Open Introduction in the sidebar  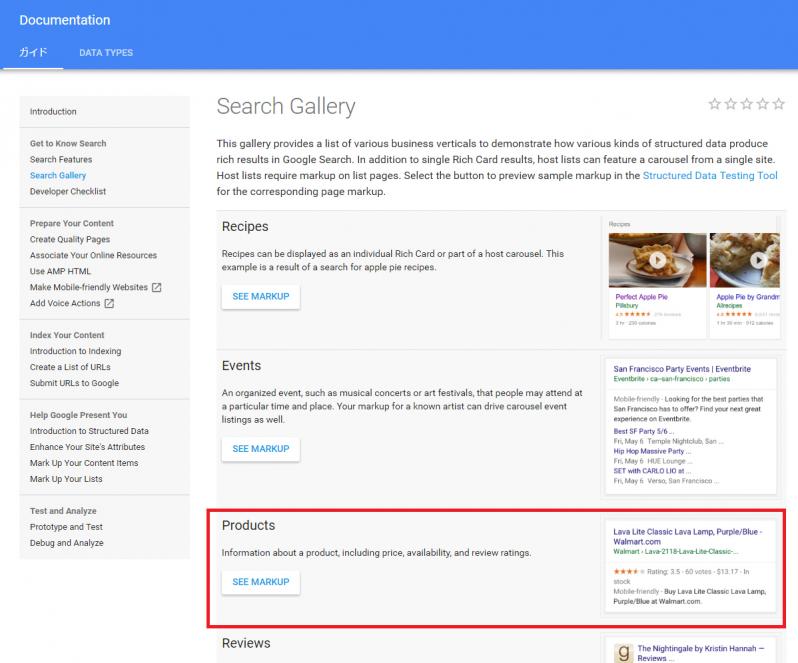[53, 111]
